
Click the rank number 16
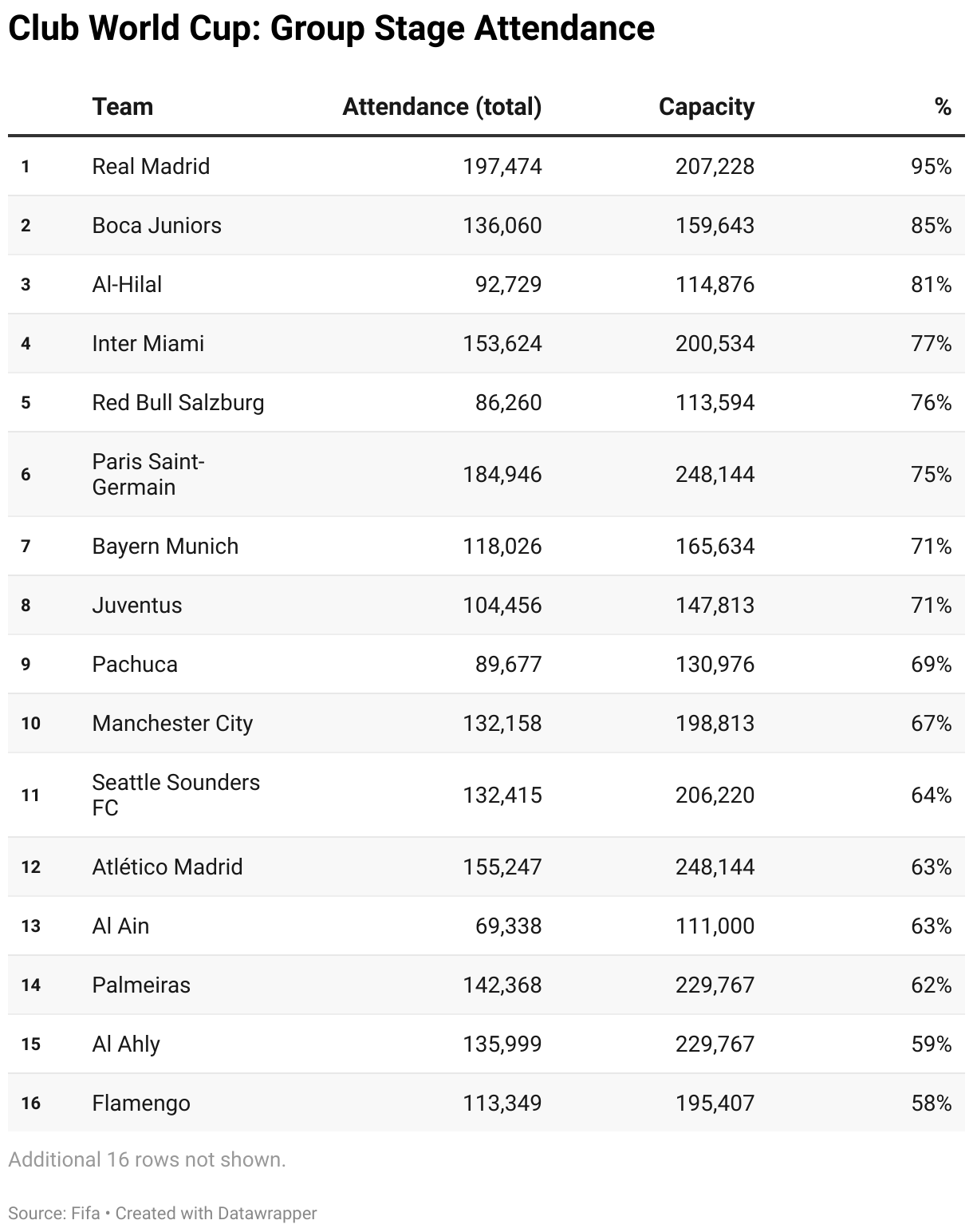(x=30, y=1104)
